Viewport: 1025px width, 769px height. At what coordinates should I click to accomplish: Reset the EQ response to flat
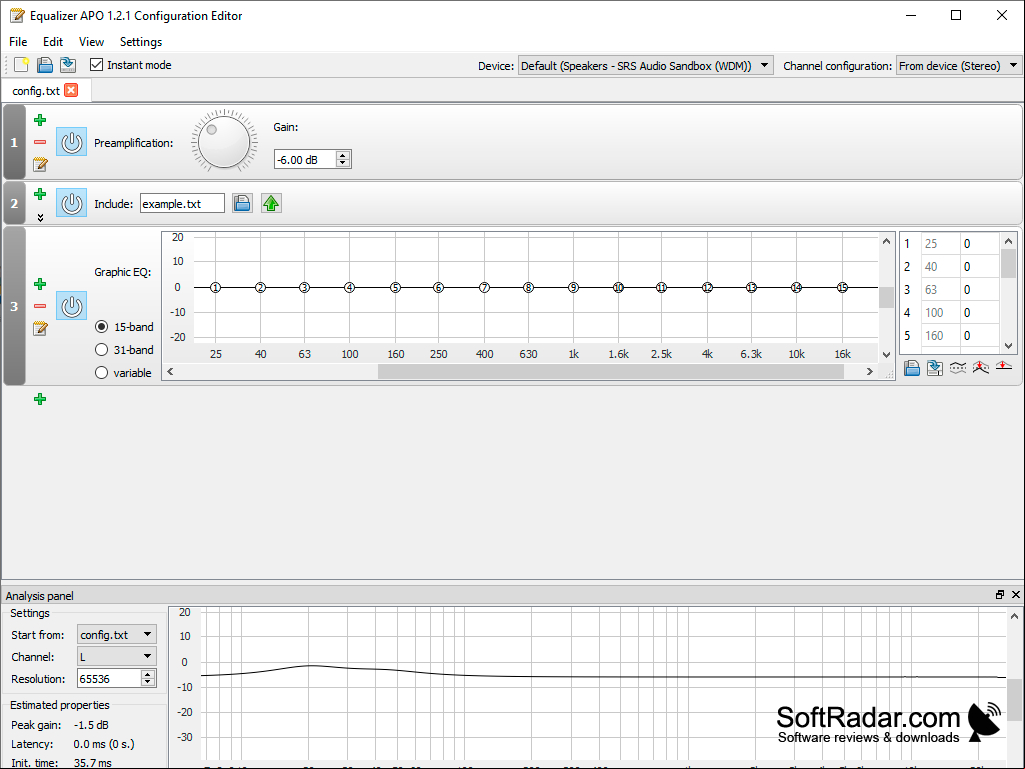coord(1003,367)
